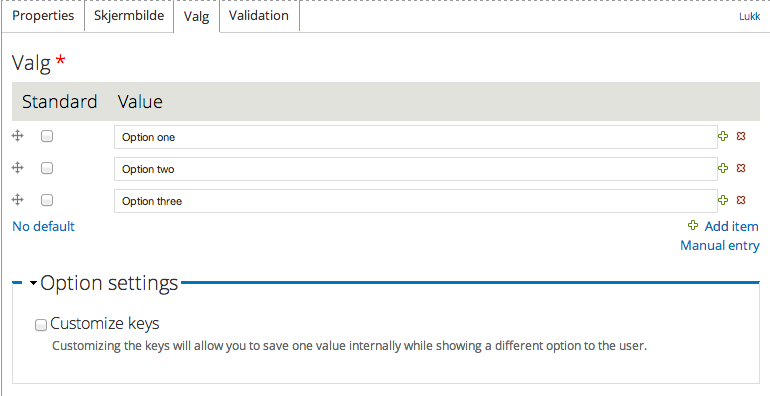Remove Option three with the red X icon

(741, 200)
